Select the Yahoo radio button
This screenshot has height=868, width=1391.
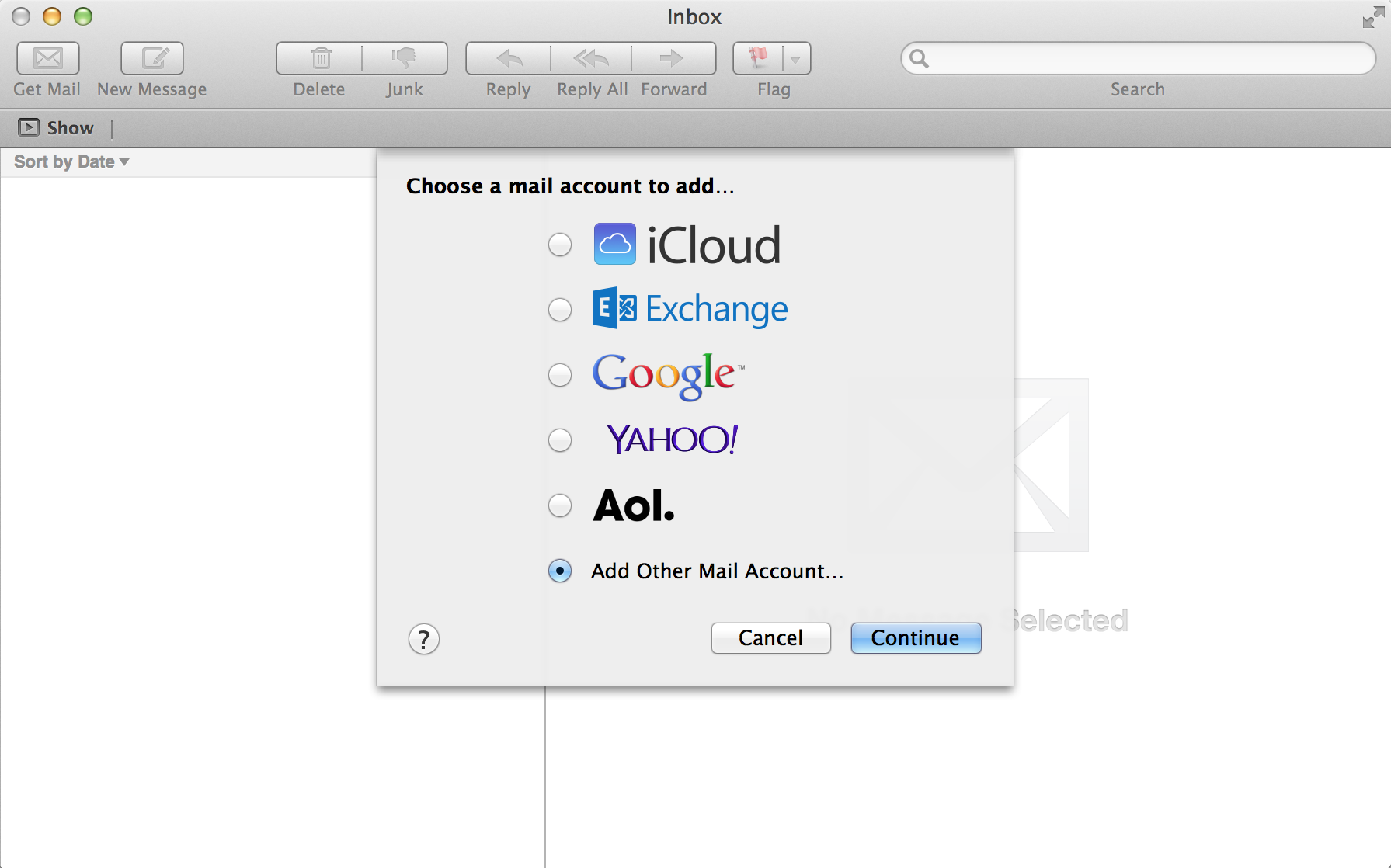[x=560, y=440]
